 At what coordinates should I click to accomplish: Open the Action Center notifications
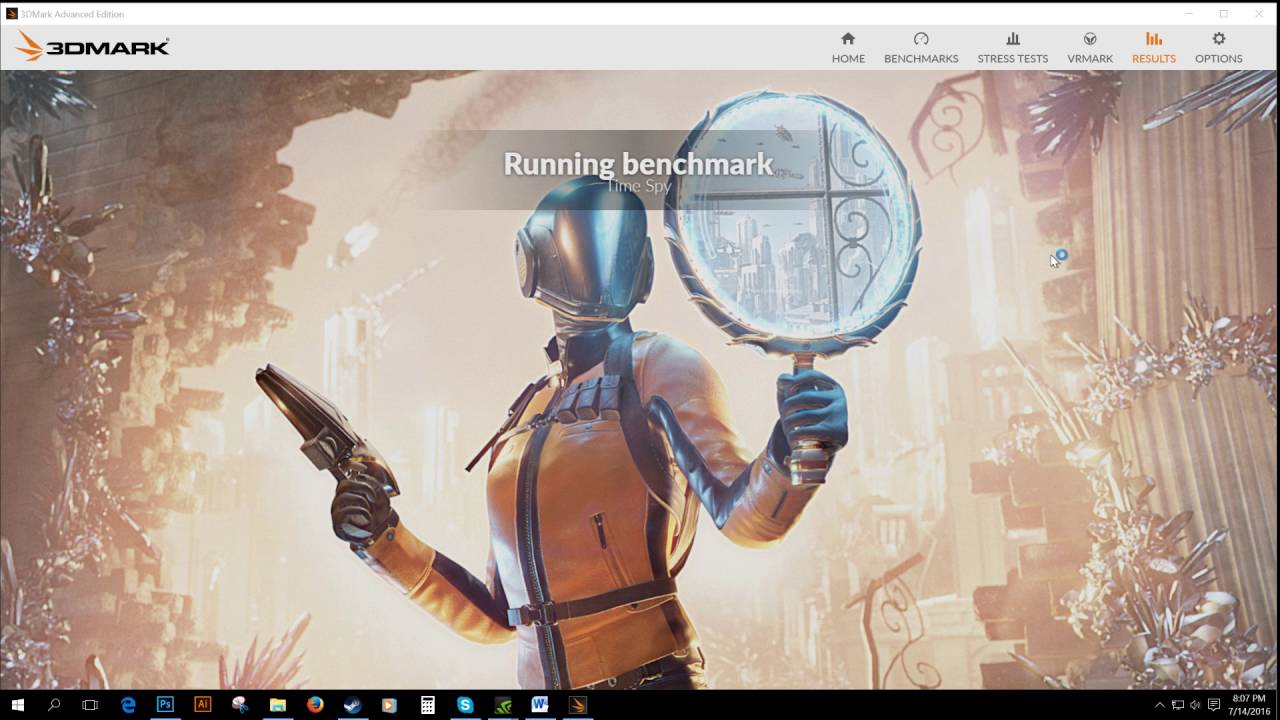click(x=1213, y=705)
